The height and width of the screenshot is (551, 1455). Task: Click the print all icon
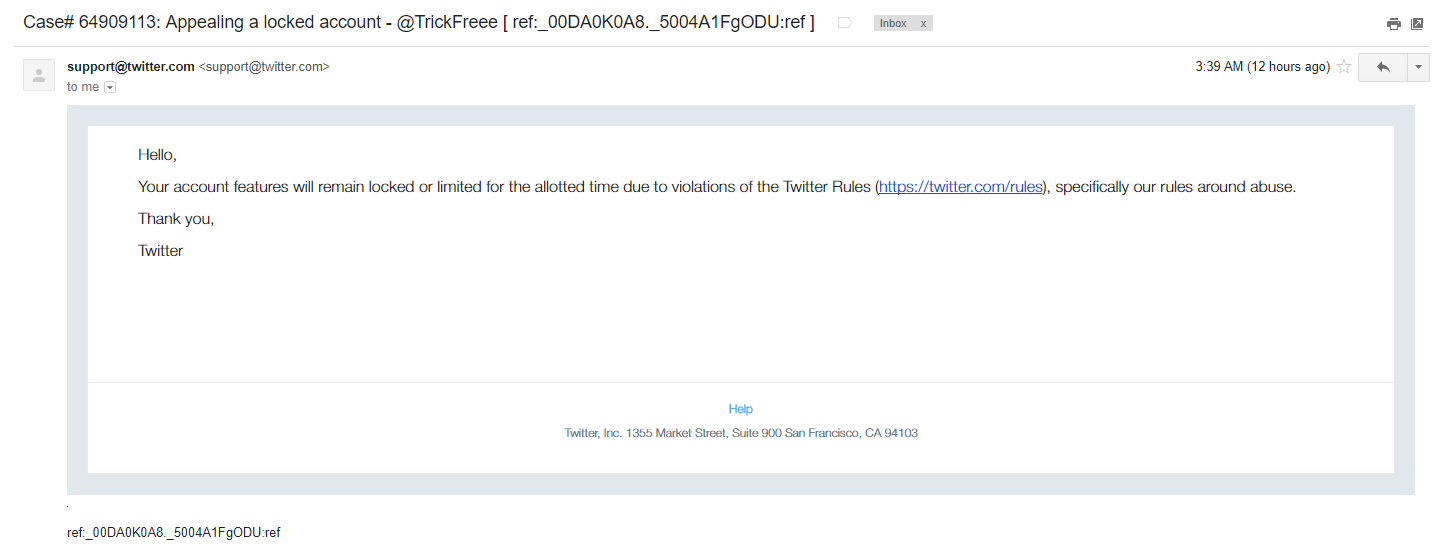click(x=1394, y=24)
